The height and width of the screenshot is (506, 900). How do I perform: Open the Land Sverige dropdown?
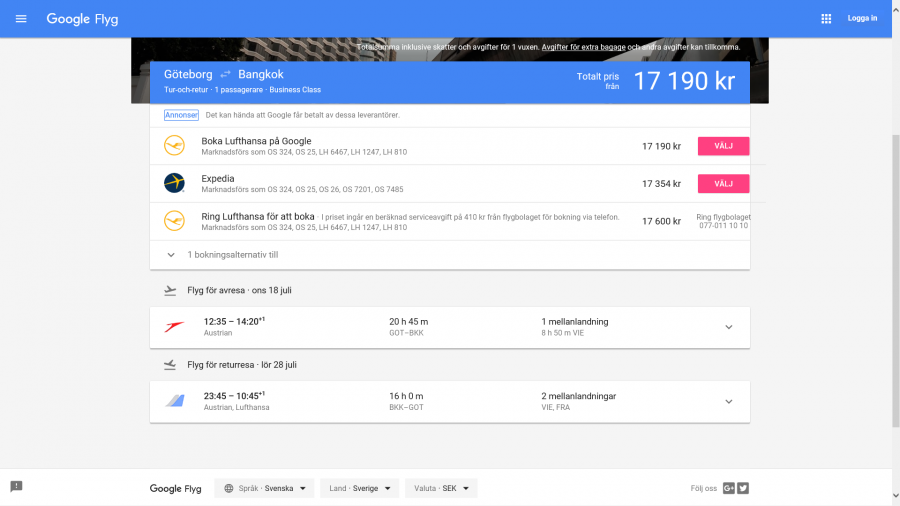point(359,488)
